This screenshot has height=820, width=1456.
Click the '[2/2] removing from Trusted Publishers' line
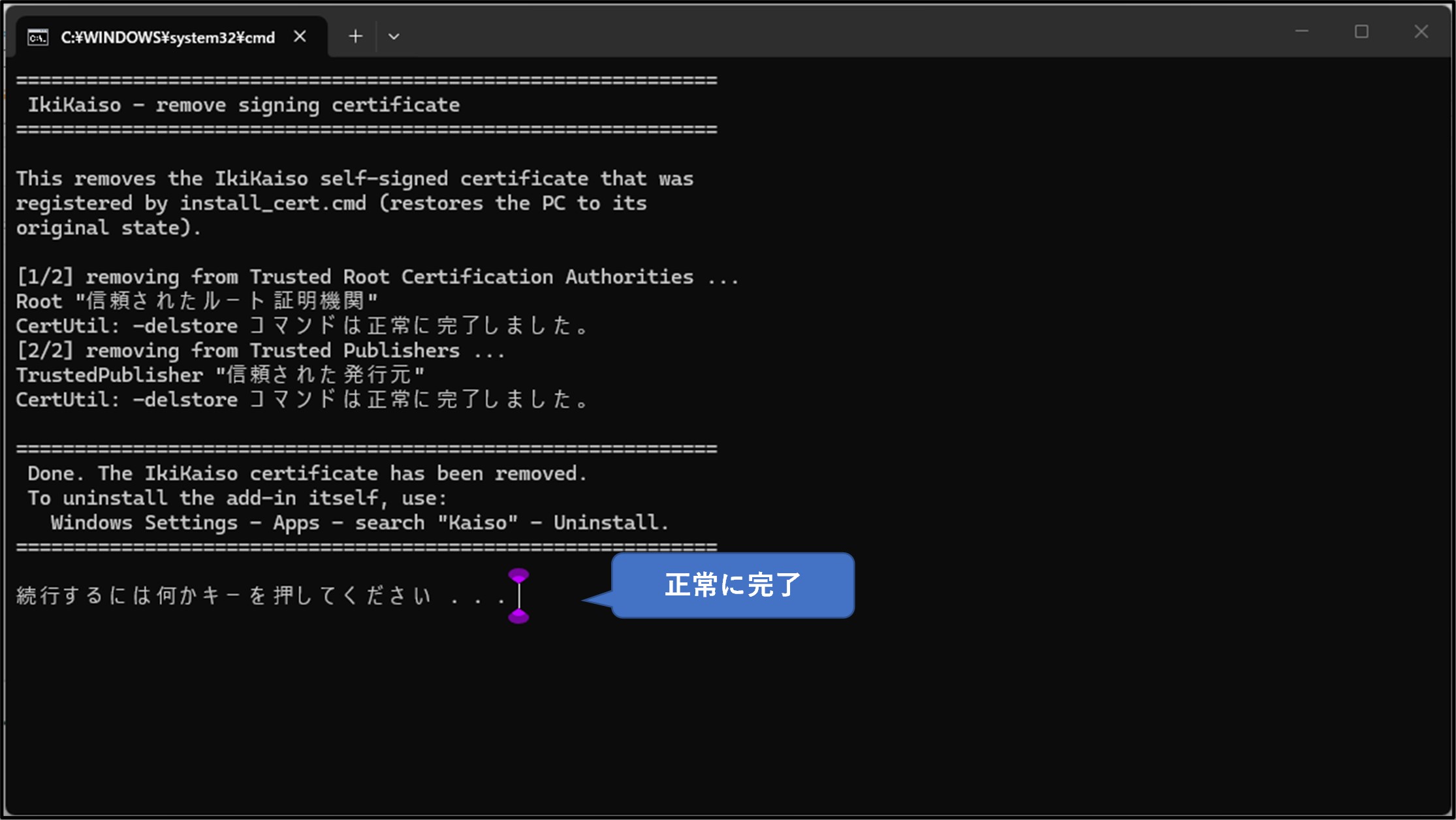pos(261,351)
